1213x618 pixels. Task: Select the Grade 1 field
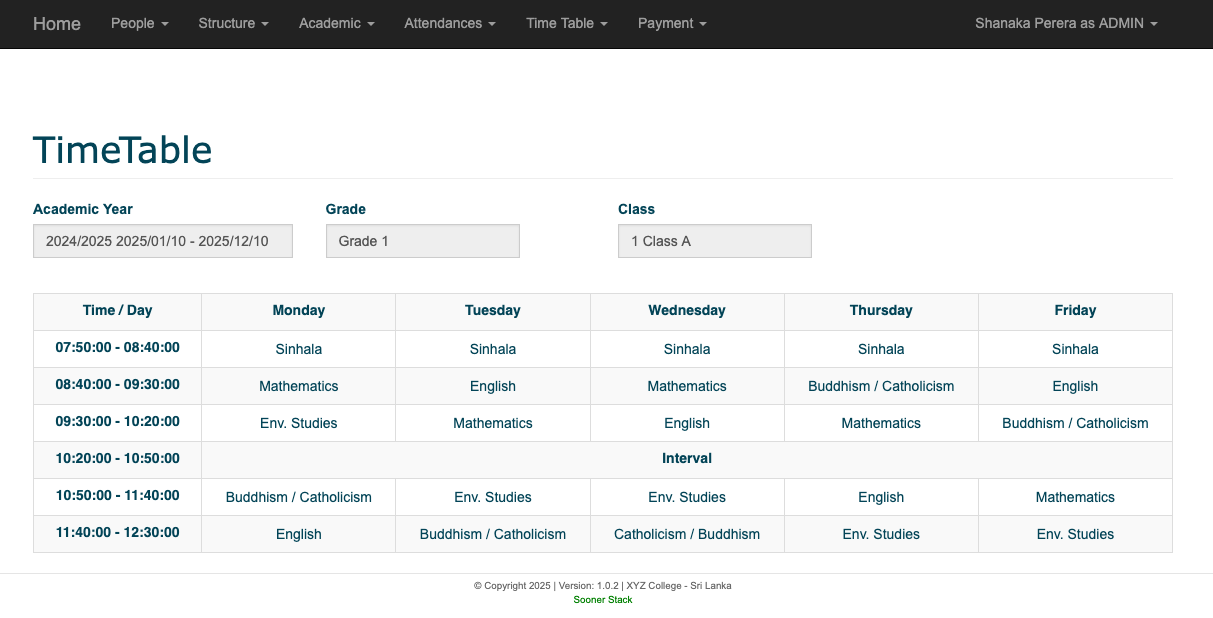422,241
